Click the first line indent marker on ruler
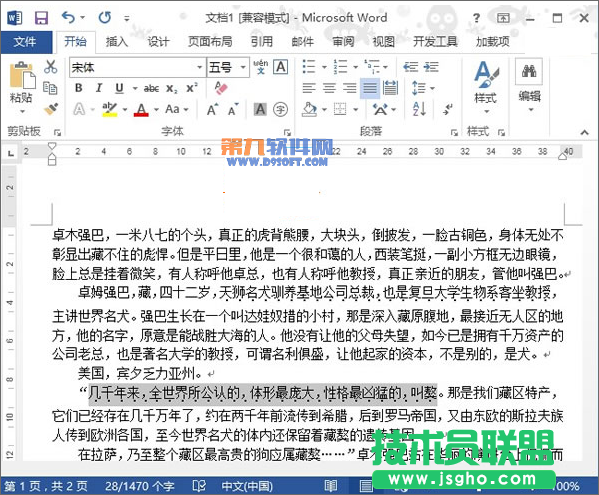The image size is (599, 495). coord(52,146)
